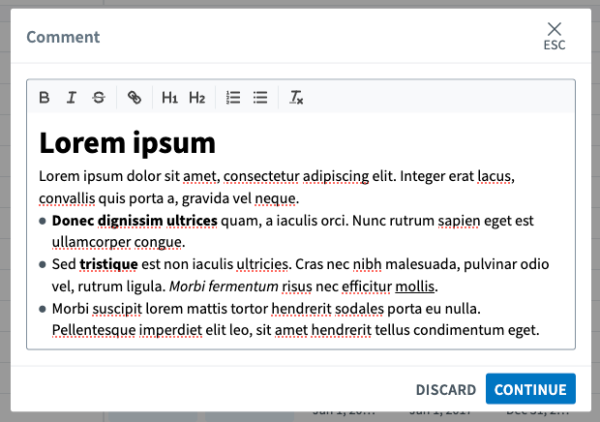Click on the Comment dialog title

tap(63, 37)
